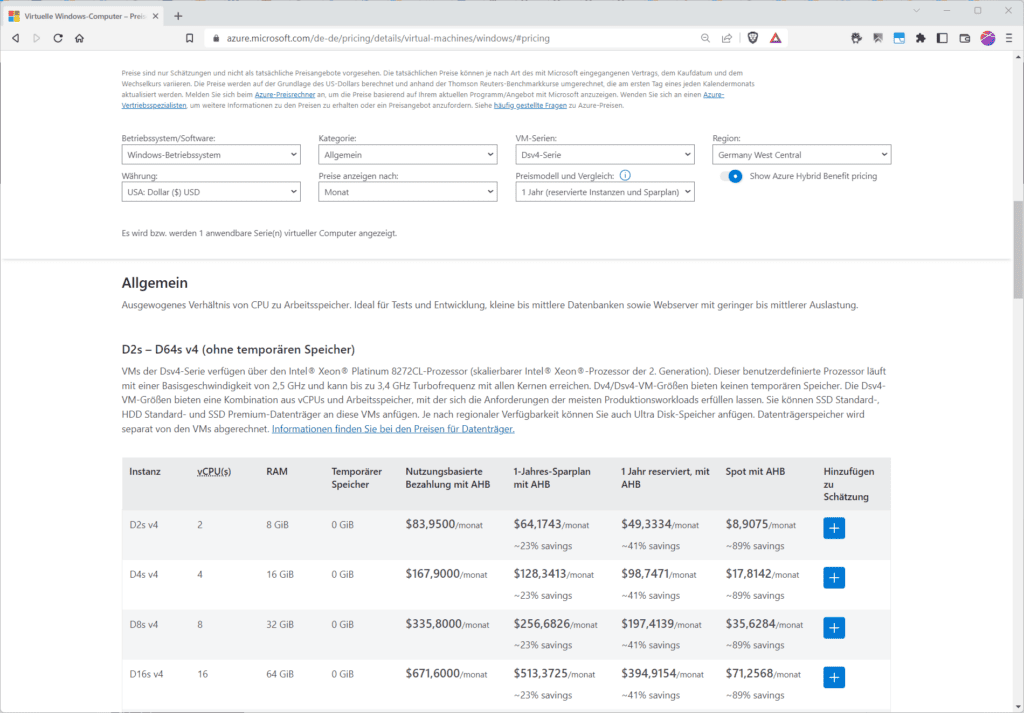1024x713 pixels.
Task: Add D16s v4 to the estimate
Action: coord(834,677)
